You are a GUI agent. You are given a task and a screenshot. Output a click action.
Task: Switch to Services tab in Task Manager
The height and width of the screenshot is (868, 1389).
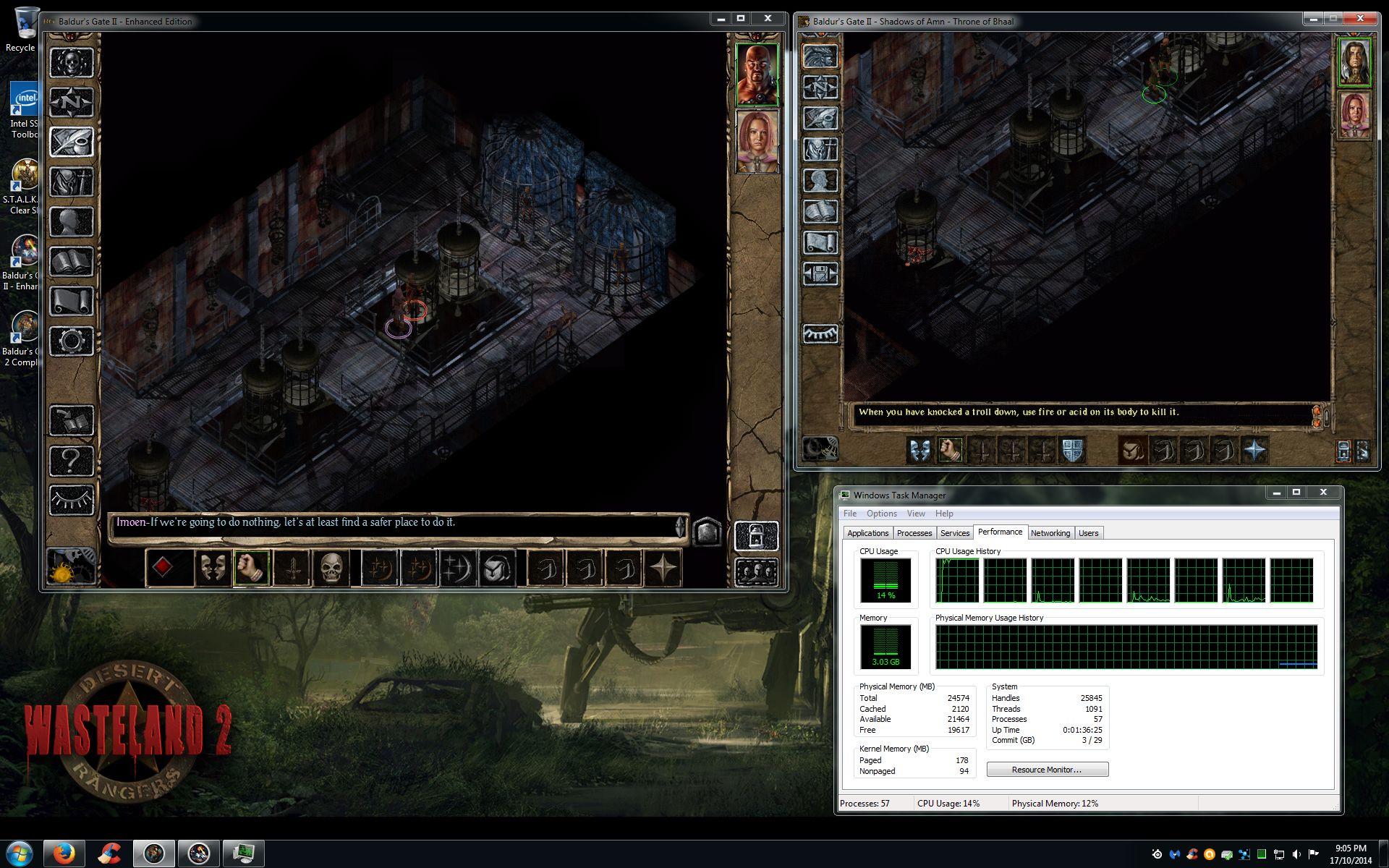[x=955, y=533]
